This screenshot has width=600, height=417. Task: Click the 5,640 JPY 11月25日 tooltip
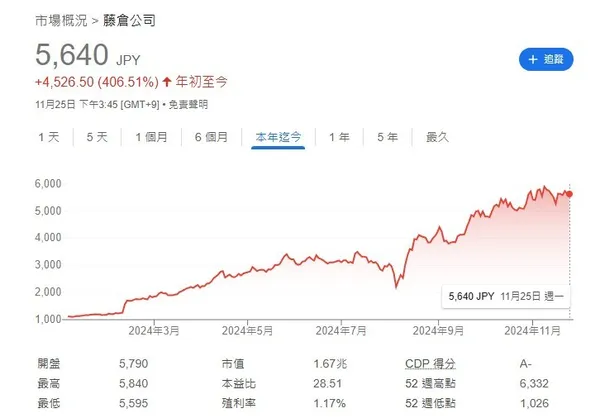(506, 296)
